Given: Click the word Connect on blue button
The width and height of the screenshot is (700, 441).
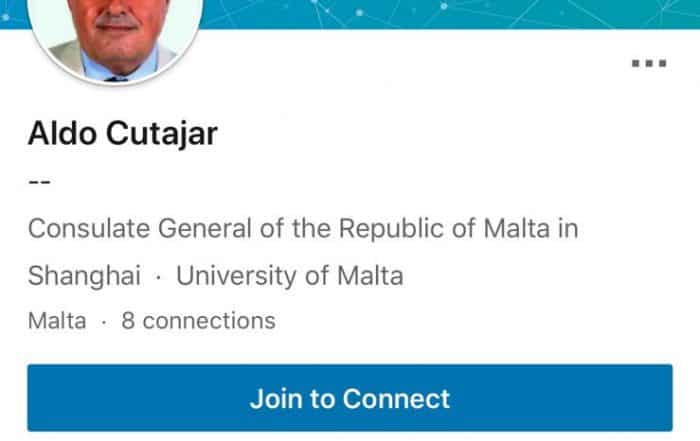Looking at the screenshot, I should 396,398.
